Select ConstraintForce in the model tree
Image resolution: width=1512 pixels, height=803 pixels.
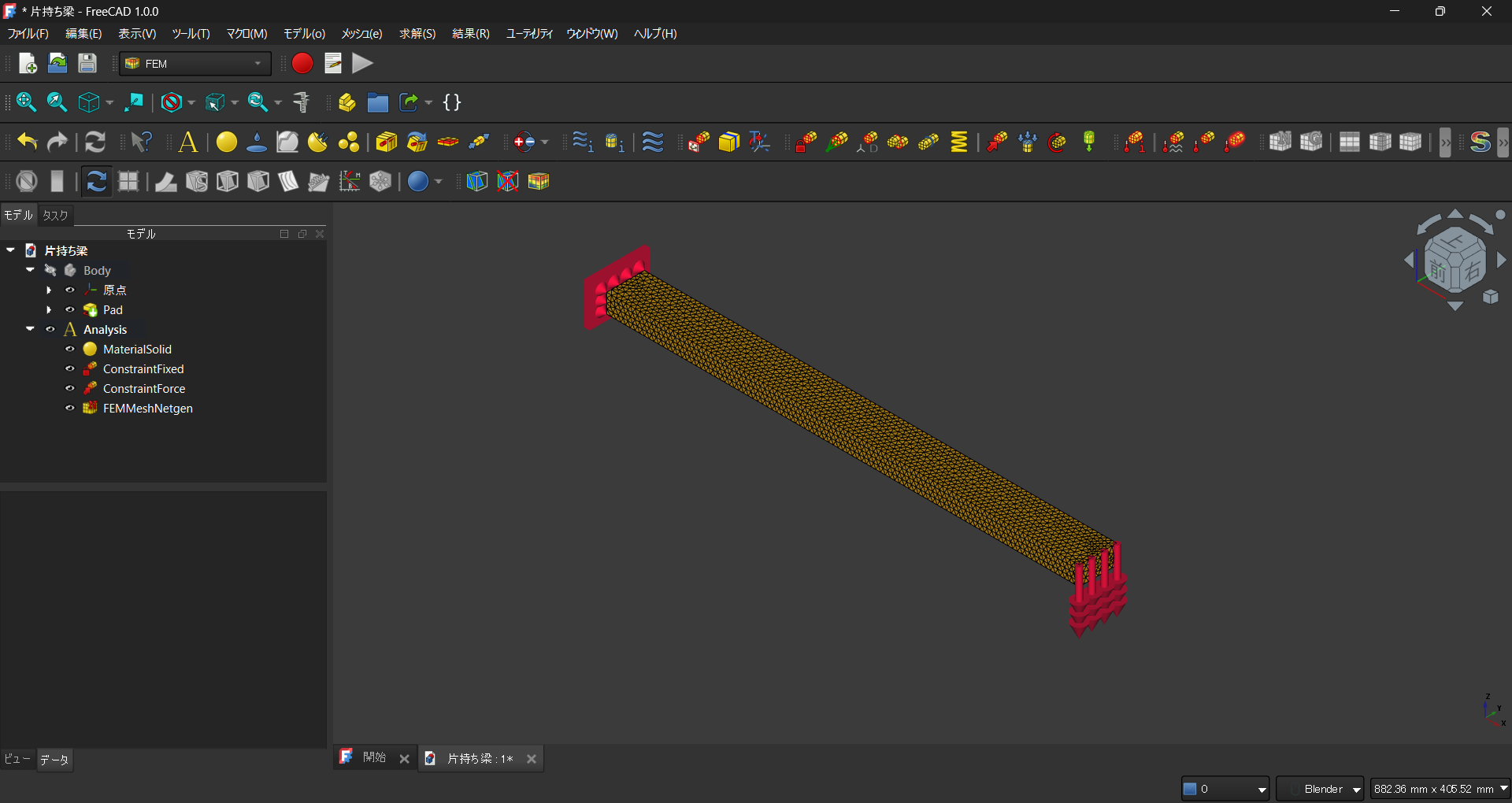coord(144,389)
